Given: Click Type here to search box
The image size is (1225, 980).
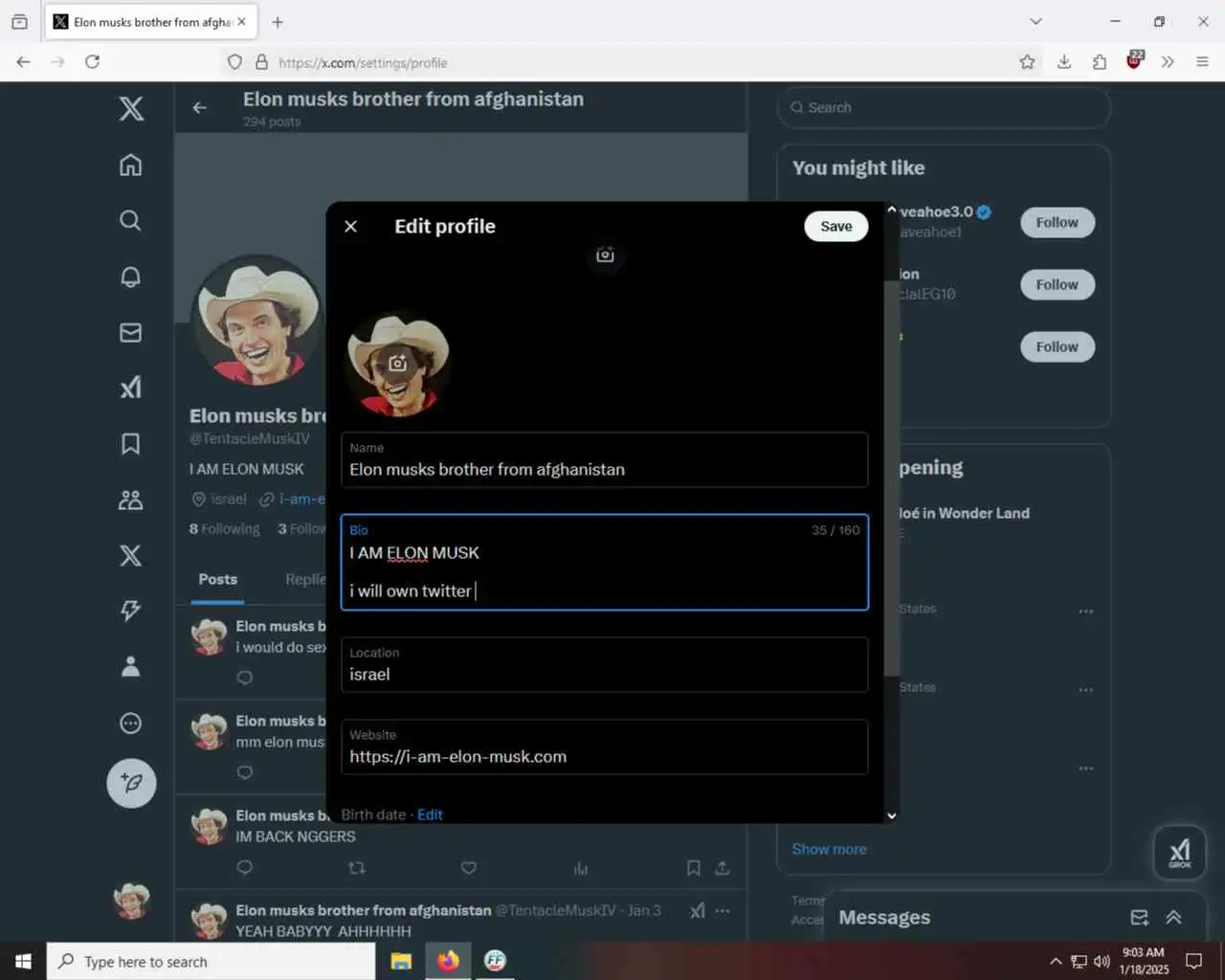Looking at the screenshot, I should [x=211, y=962].
